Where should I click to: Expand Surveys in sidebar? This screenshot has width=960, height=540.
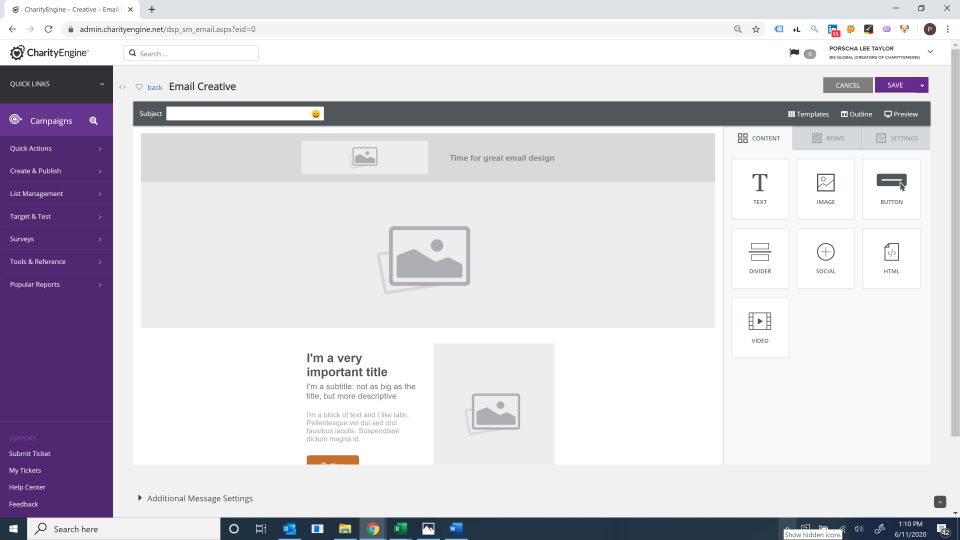point(56,239)
